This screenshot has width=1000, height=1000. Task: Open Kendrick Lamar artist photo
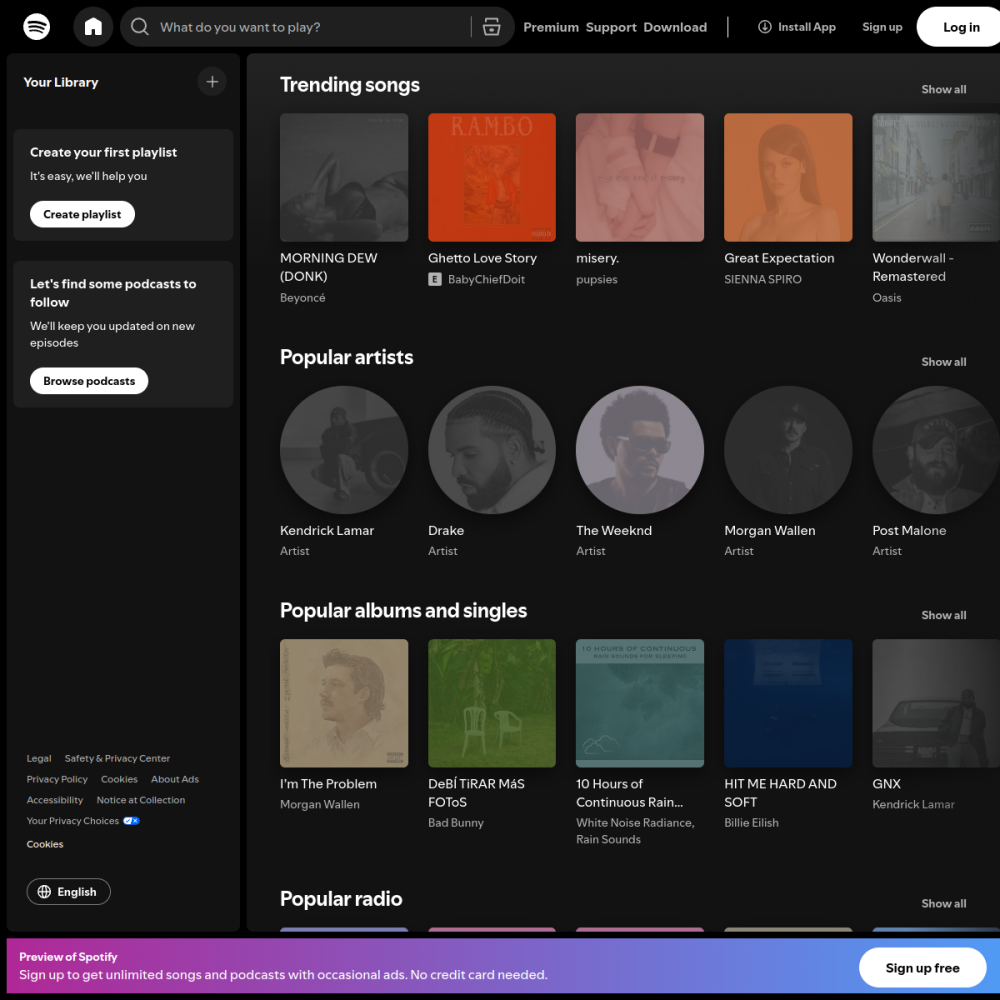tap(344, 450)
